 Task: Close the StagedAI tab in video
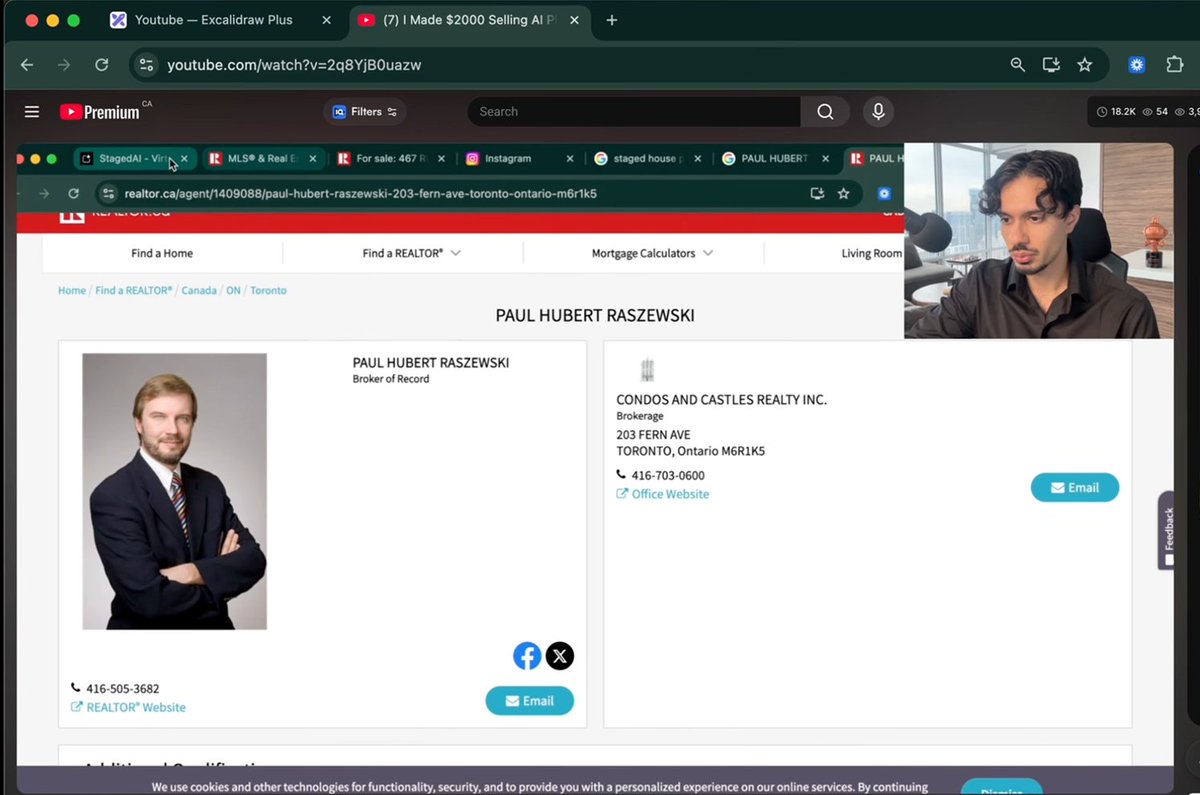click(184, 158)
